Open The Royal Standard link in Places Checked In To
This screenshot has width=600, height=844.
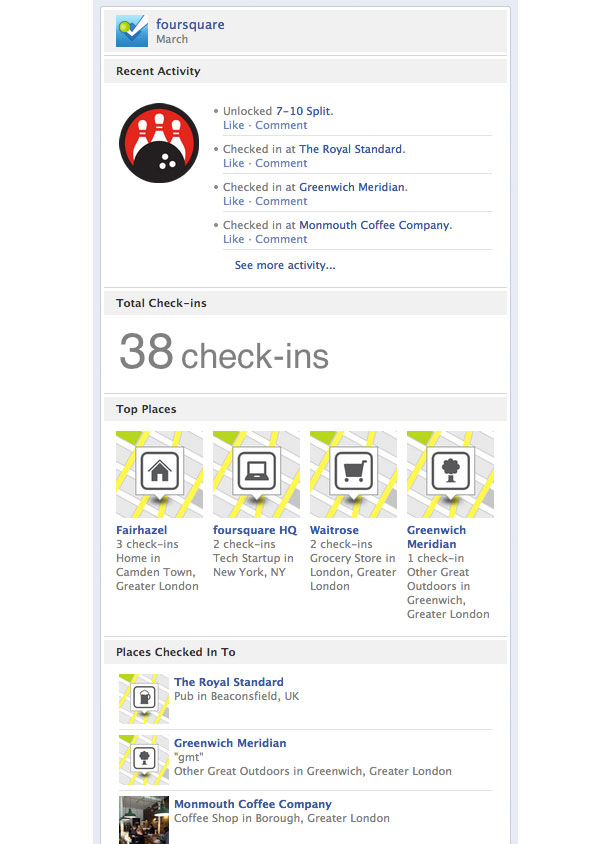pyautogui.click(x=228, y=682)
